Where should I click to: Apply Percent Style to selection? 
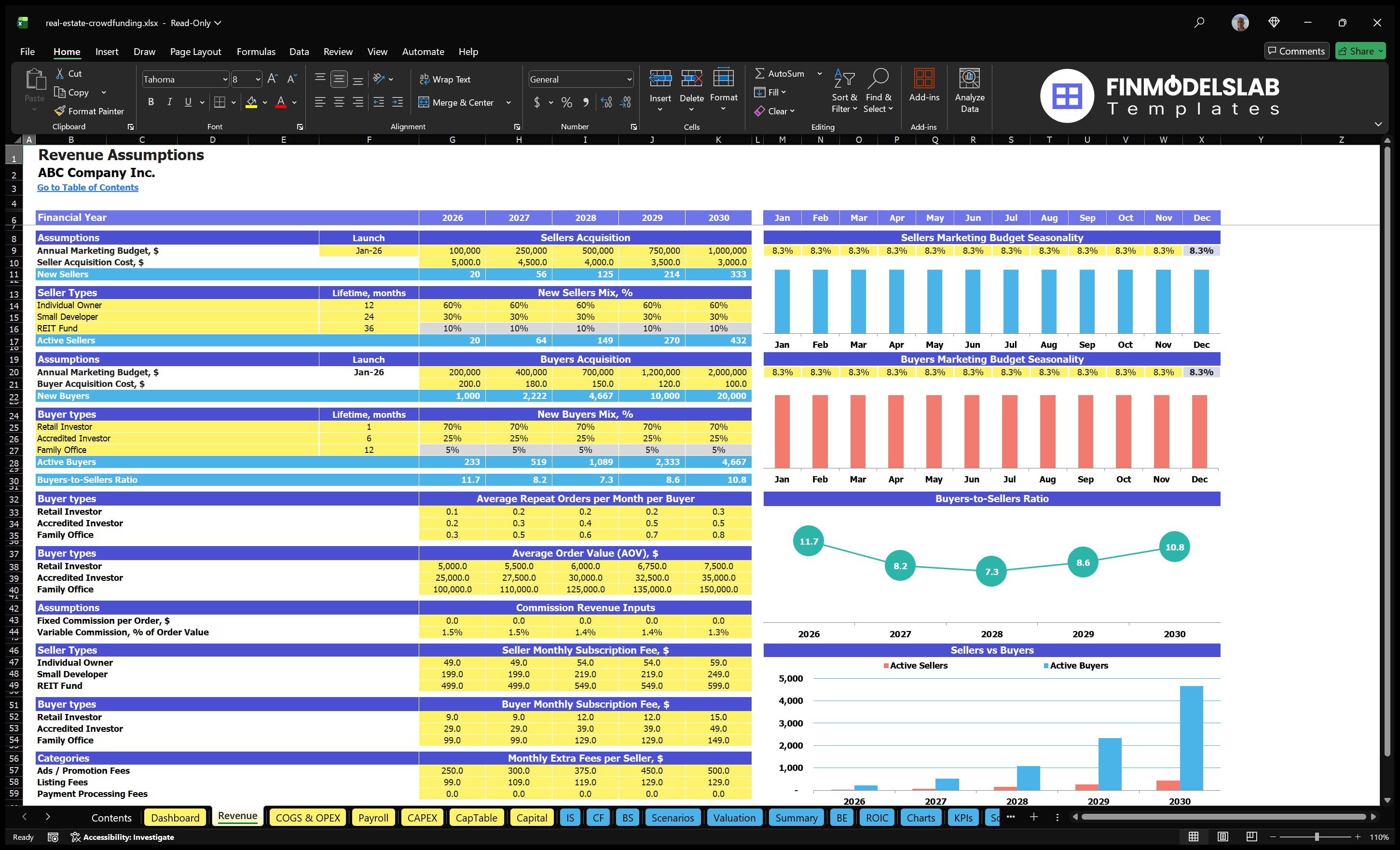click(x=566, y=102)
